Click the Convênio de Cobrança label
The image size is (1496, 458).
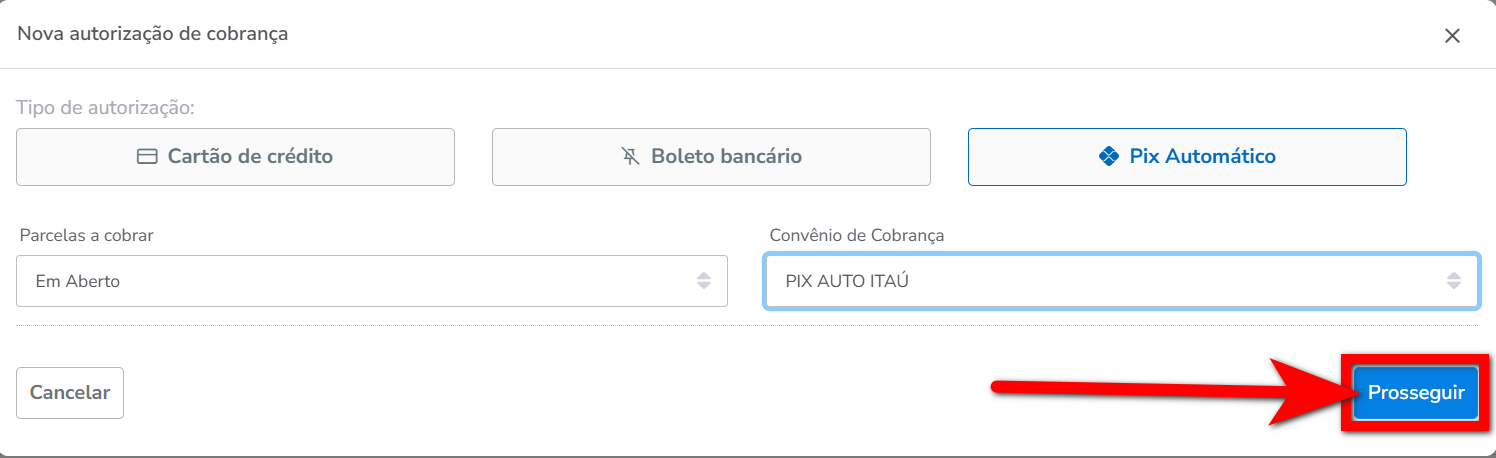point(857,235)
